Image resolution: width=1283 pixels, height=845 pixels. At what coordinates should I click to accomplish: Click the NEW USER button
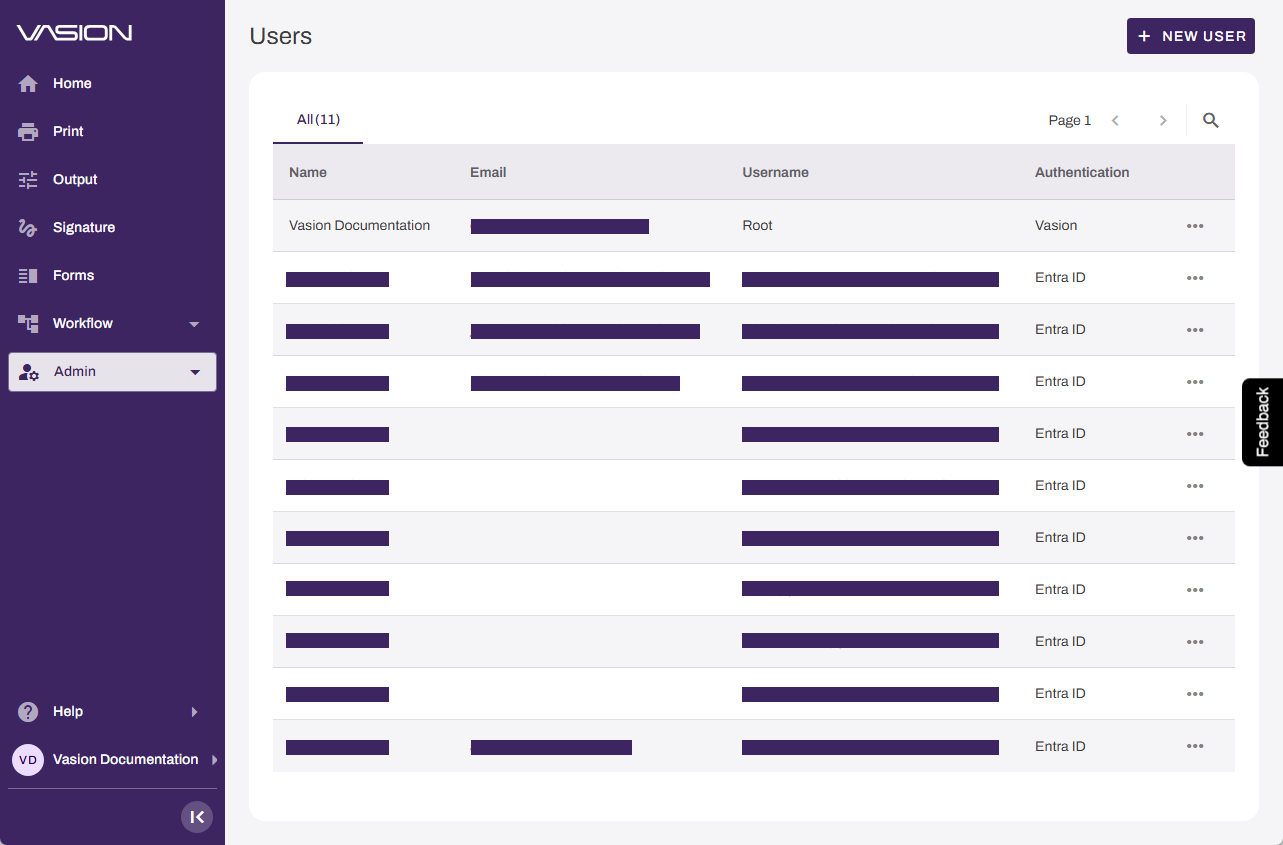(x=1191, y=36)
